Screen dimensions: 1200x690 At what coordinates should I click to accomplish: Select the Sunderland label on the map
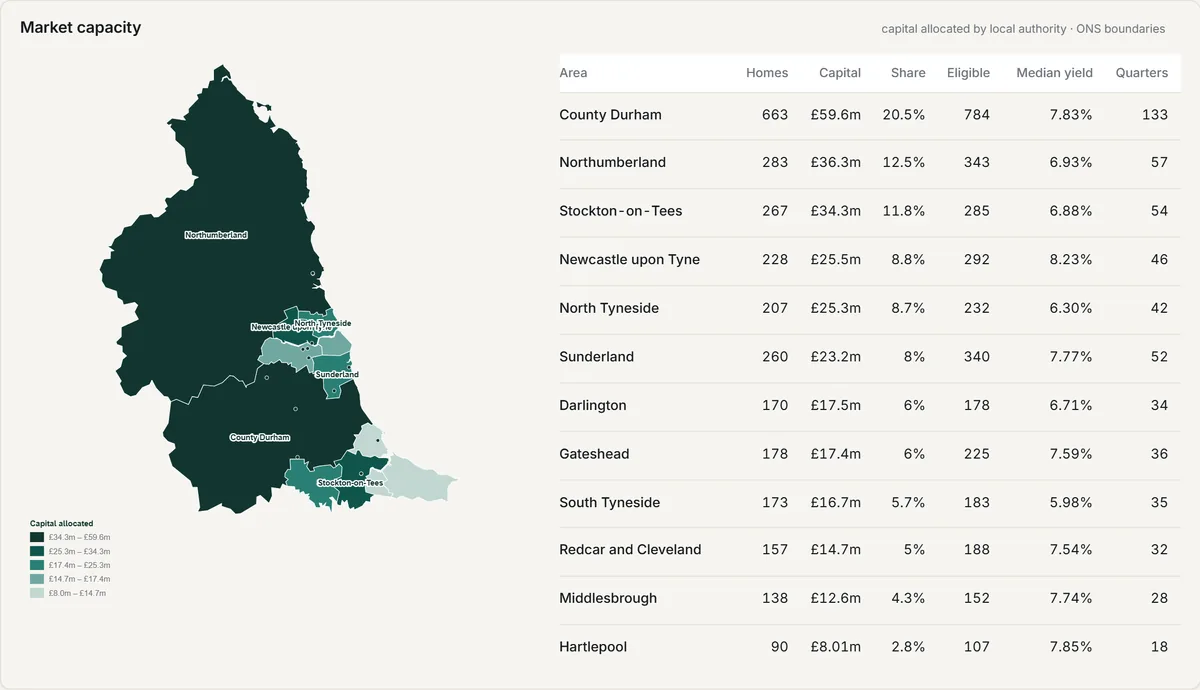[x=337, y=375]
